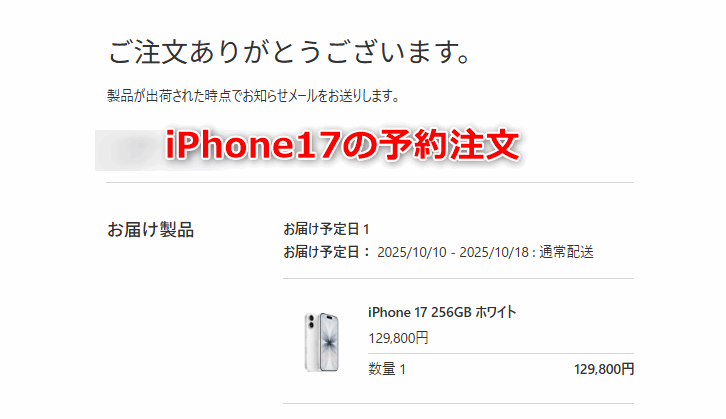Click the rear camera lenses on iPhone image
This screenshot has height=419, width=726.
(x=311, y=322)
